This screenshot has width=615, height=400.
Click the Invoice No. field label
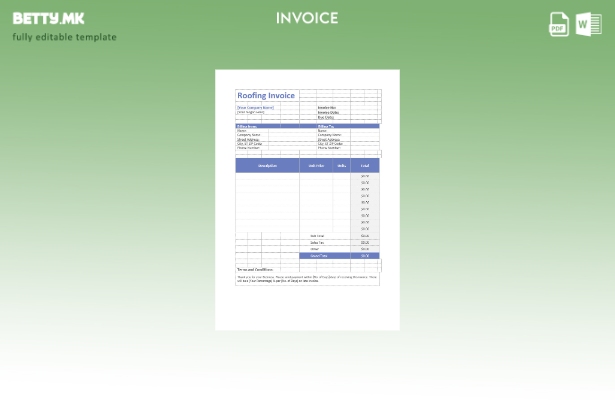(x=327, y=107)
